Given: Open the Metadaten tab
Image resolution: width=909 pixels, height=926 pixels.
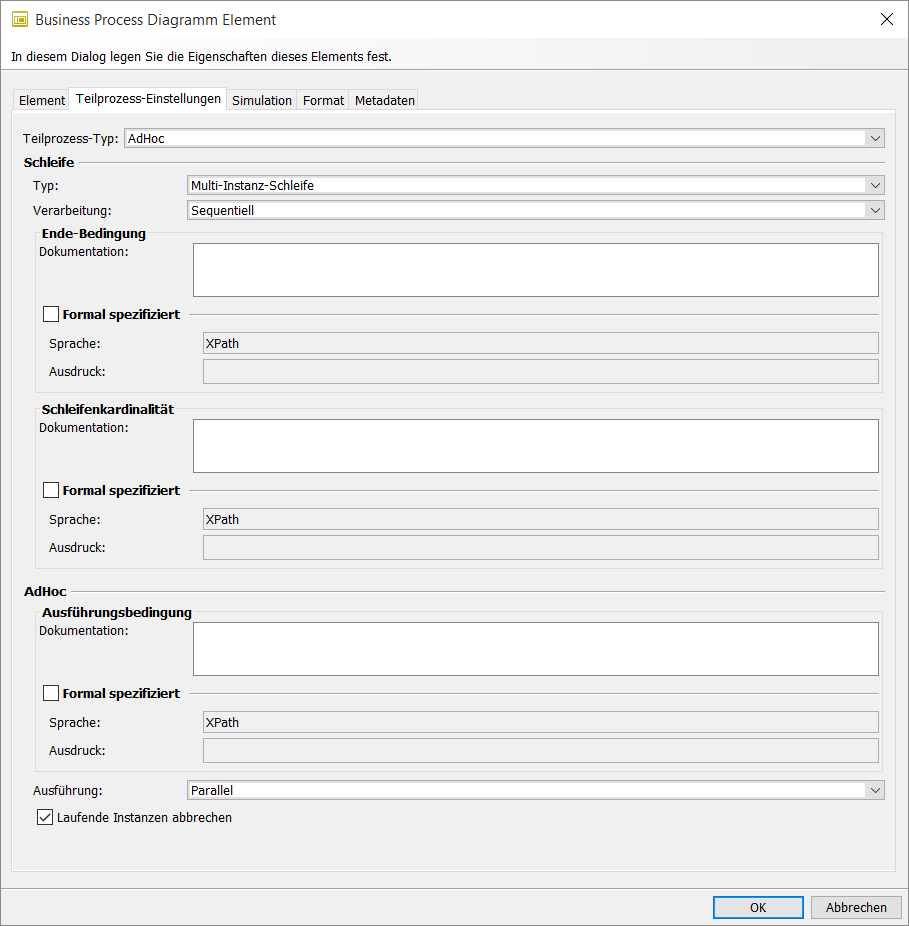Looking at the screenshot, I should pyautogui.click(x=386, y=100).
